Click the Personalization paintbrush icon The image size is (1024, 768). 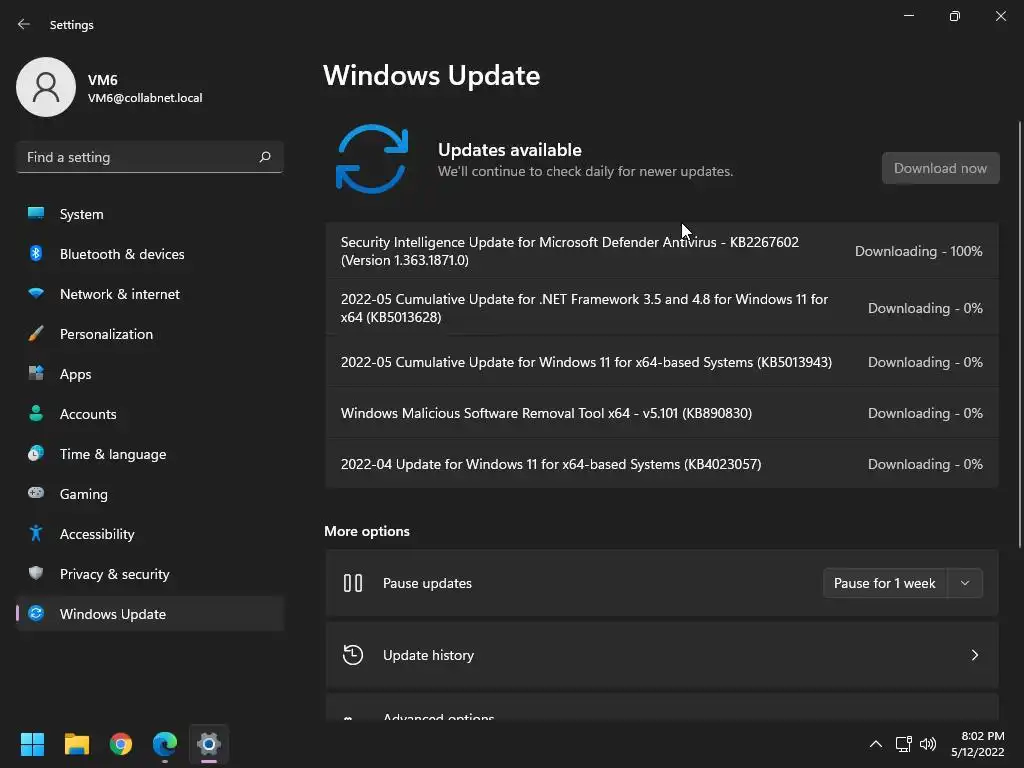click(36, 334)
